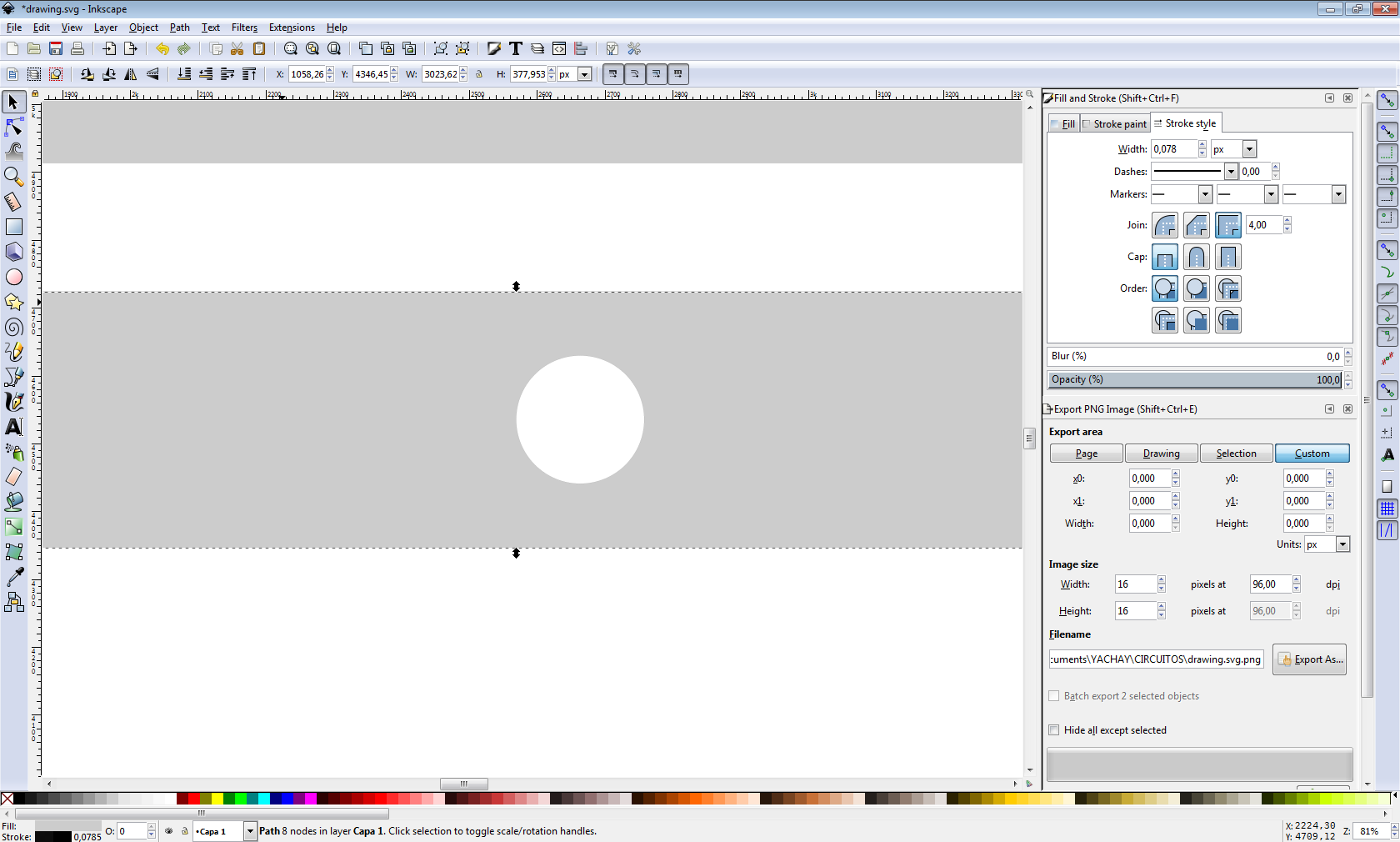
Task: Open the End Markers dropdown
Action: pyautogui.click(x=1338, y=194)
